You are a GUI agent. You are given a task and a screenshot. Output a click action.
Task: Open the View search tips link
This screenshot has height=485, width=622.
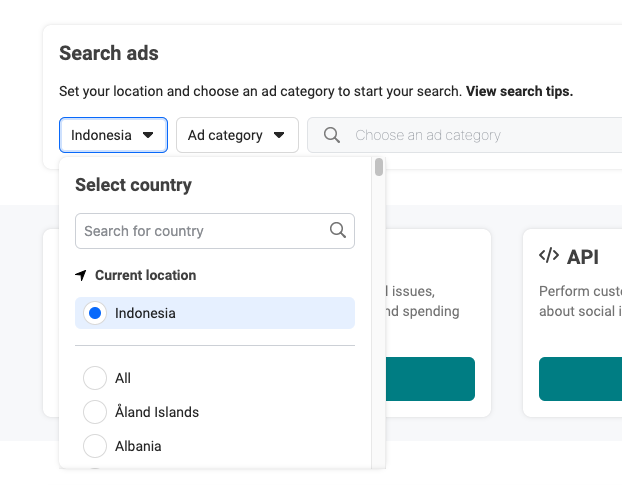[519, 91]
